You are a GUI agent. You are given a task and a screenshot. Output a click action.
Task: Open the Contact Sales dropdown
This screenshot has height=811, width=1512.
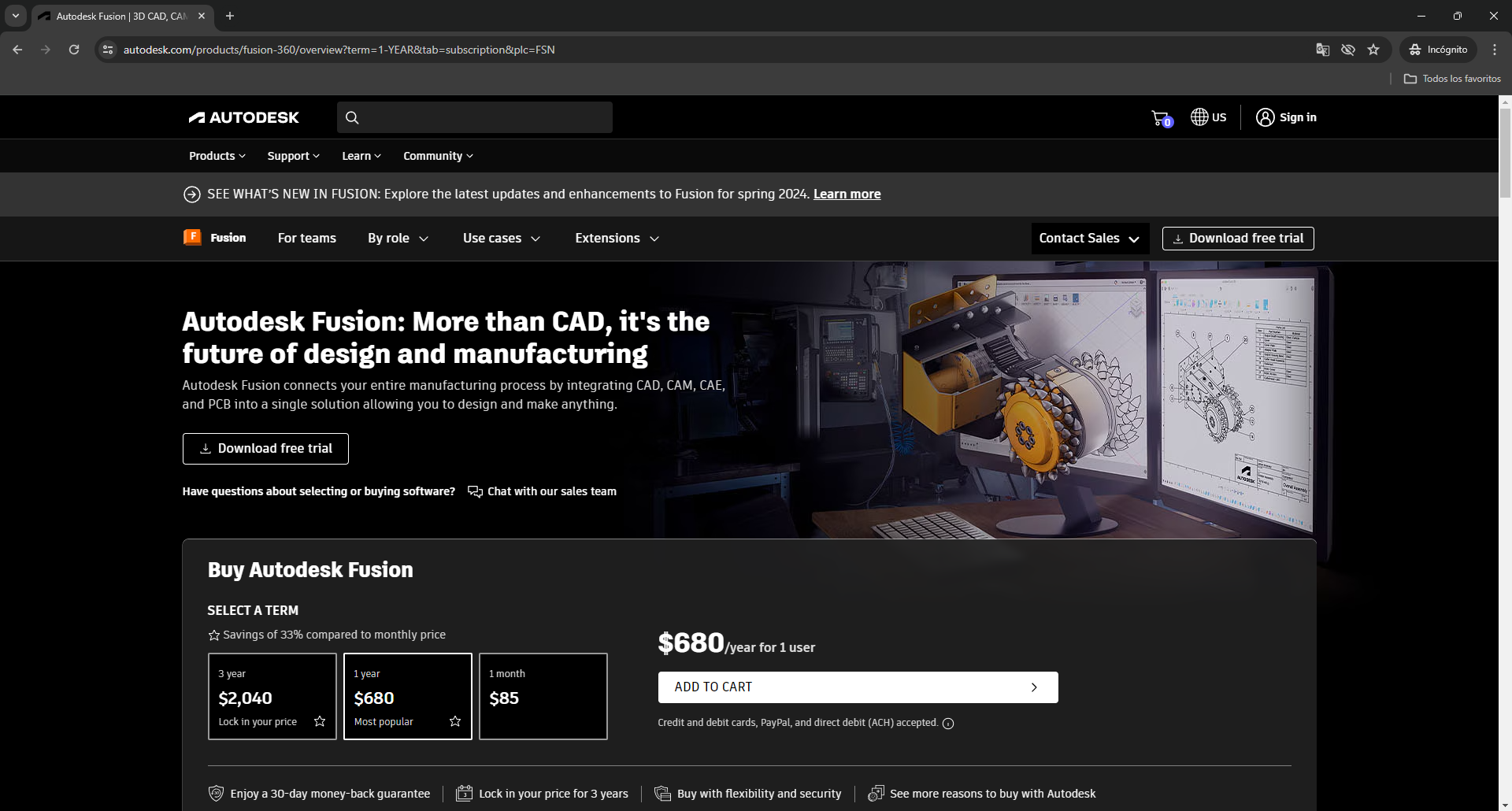(1090, 239)
